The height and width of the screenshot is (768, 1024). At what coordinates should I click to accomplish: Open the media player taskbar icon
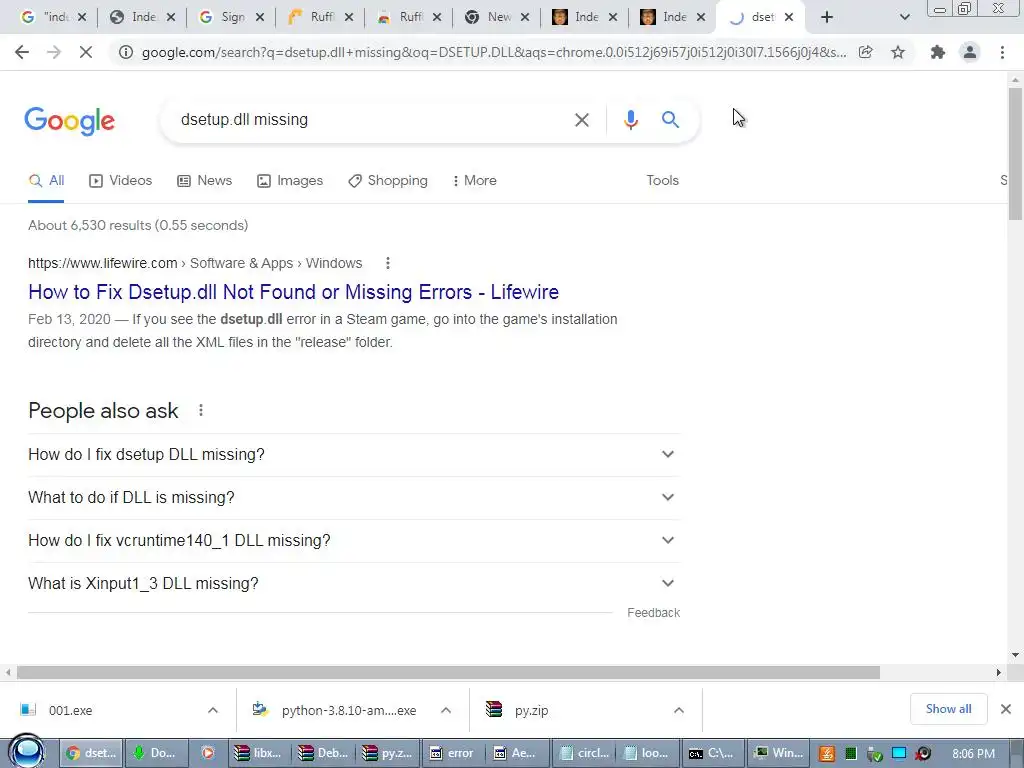[207, 754]
